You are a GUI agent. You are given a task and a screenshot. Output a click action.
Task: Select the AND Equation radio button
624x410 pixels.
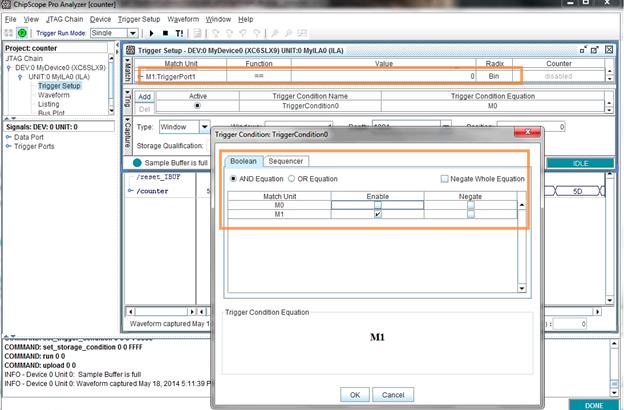pyautogui.click(x=234, y=179)
